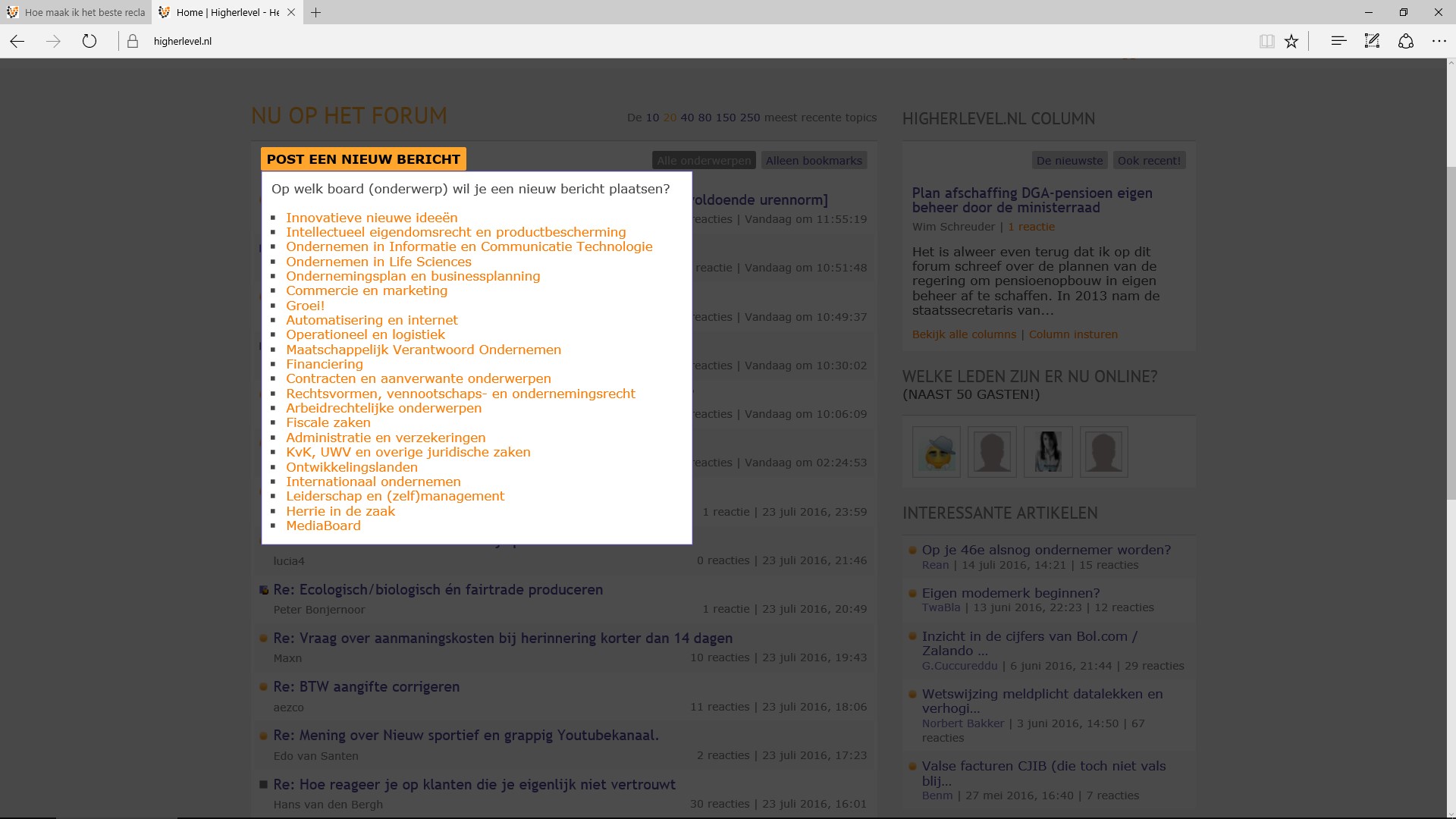Open 'Re: Vraag over aanmaningskosten' topic

pyautogui.click(x=503, y=639)
